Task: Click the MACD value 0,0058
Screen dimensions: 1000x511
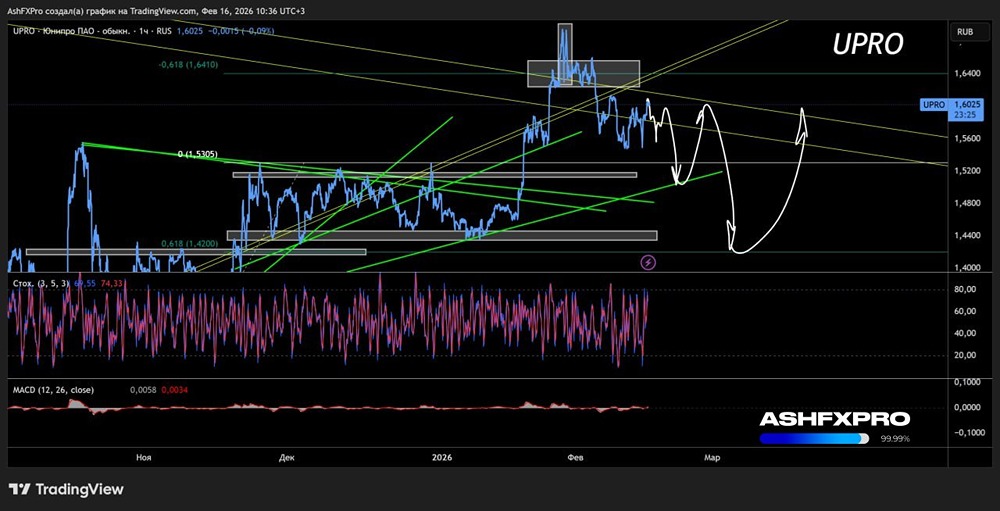Action: (x=142, y=389)
